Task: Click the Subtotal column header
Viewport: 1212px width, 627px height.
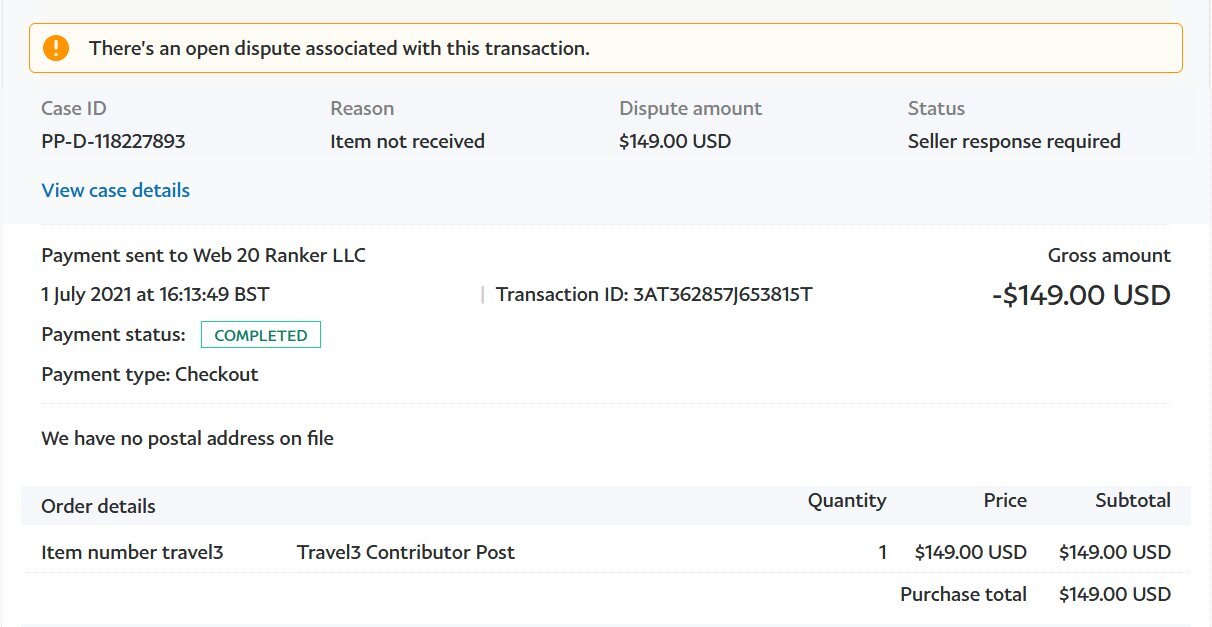Action: pos(1133,500)
